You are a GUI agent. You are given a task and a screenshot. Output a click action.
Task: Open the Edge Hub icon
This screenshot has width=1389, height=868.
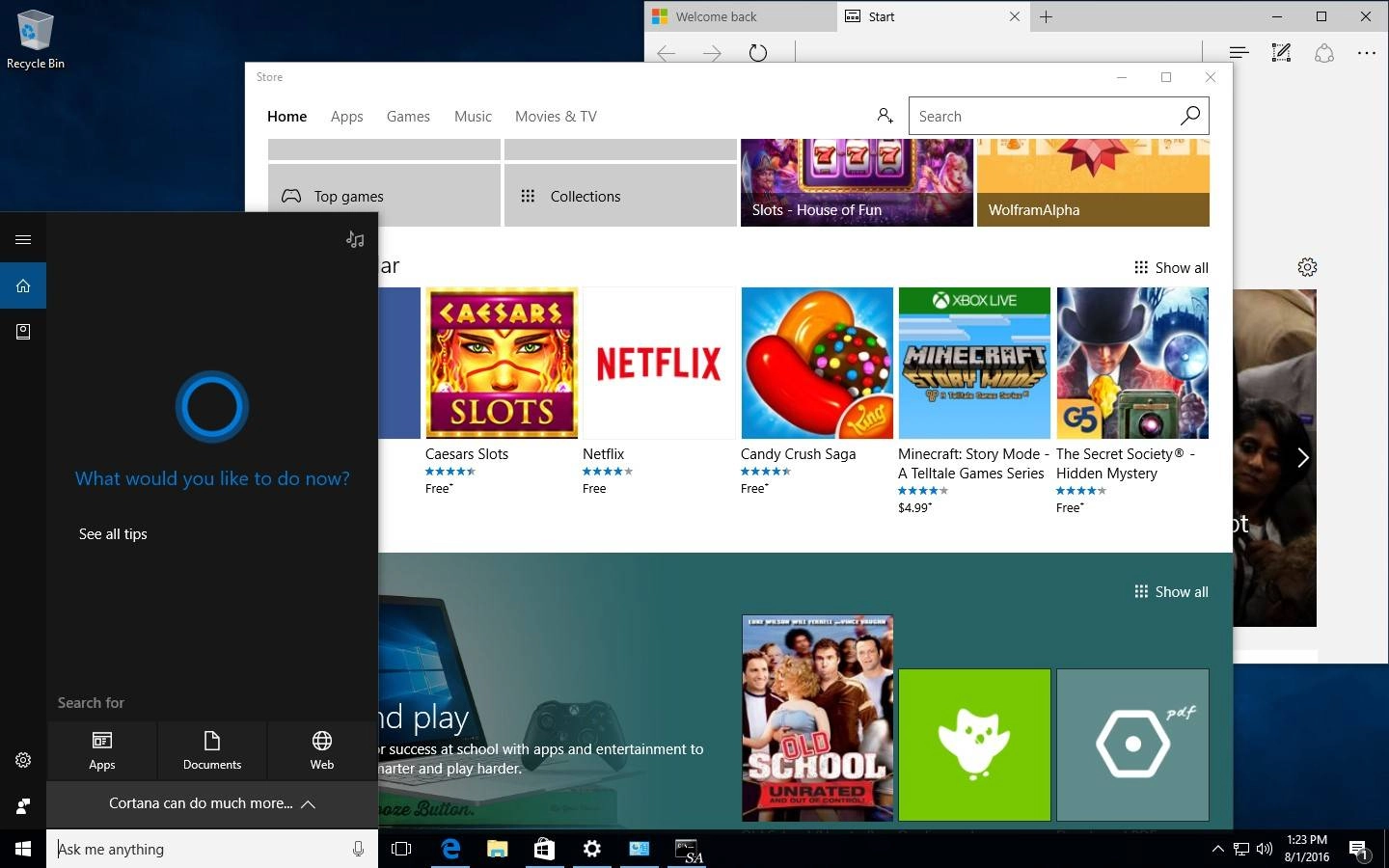(x=1239, y=53)
